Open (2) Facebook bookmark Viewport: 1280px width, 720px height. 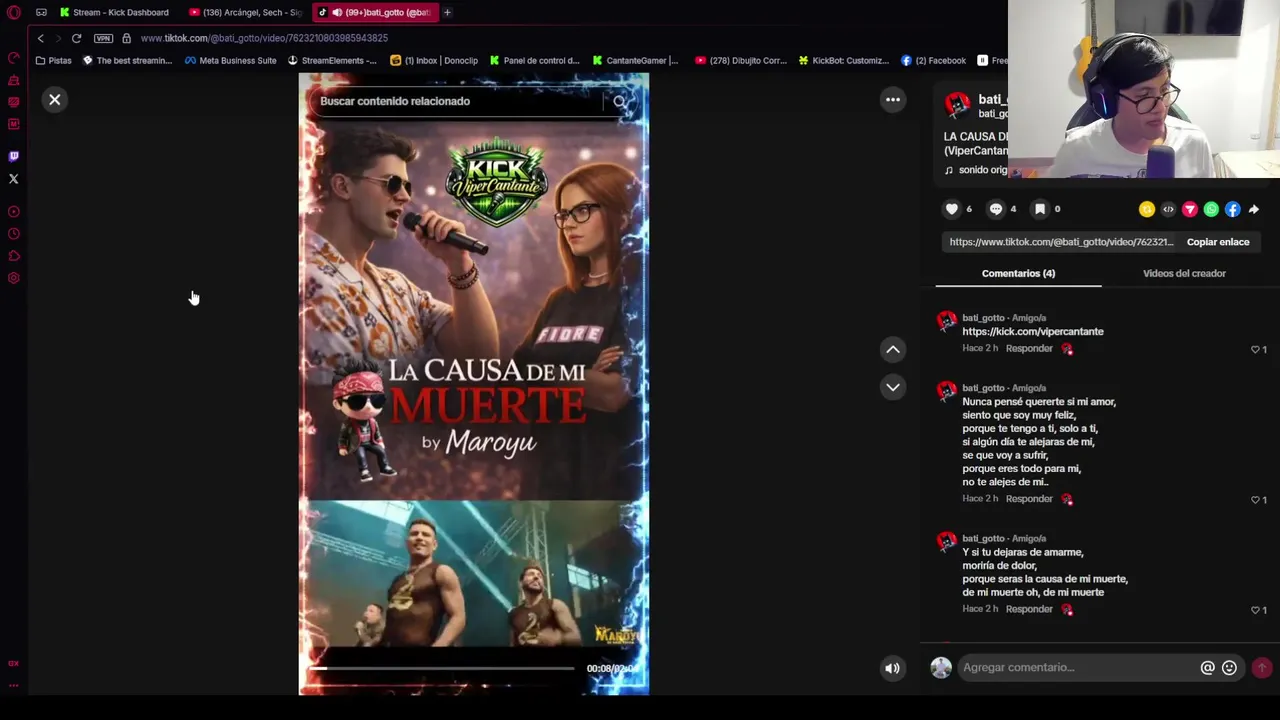tap(933, 60)
